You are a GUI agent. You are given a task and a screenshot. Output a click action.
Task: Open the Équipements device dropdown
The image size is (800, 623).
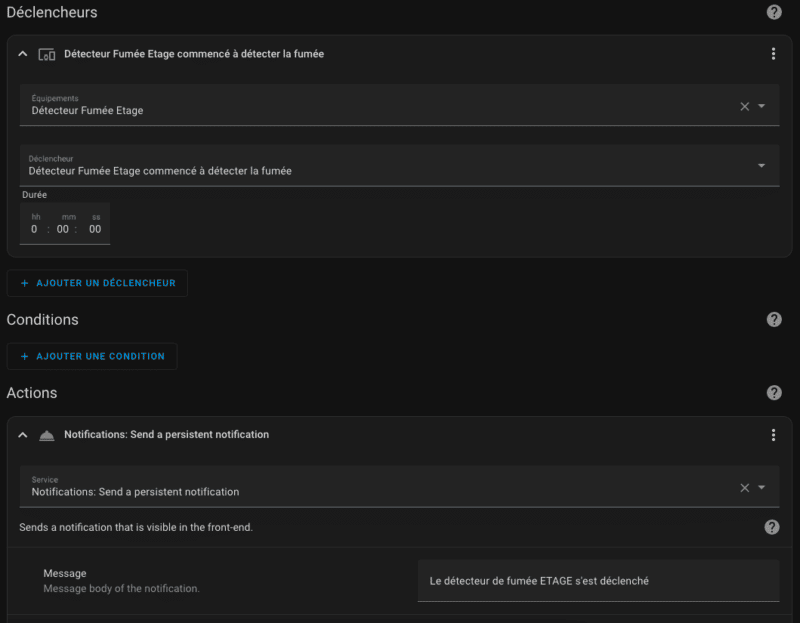[762, 106]
